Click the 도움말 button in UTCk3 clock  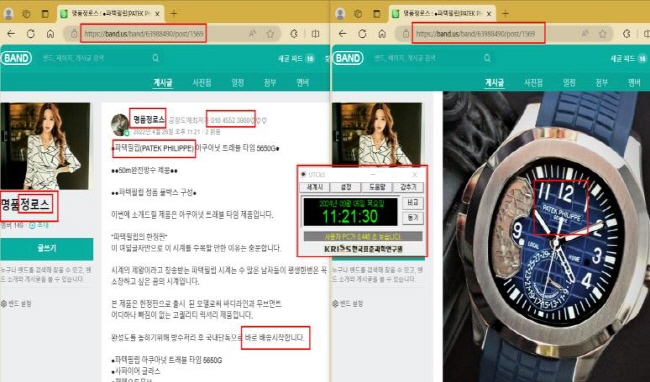click(x=377, y=187)
